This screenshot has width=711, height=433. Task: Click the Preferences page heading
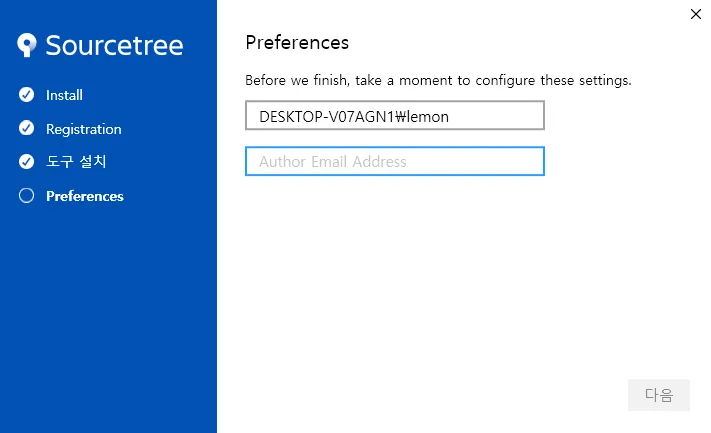point(297,43)
